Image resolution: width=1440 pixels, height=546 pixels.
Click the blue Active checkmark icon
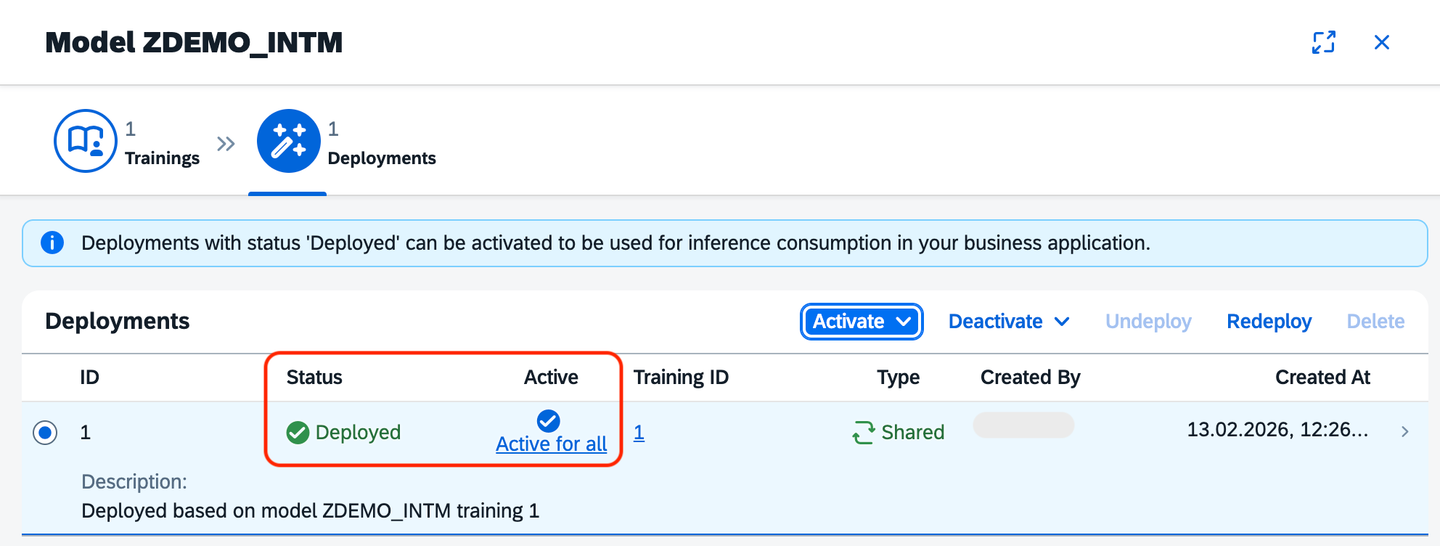click(548, 420)
